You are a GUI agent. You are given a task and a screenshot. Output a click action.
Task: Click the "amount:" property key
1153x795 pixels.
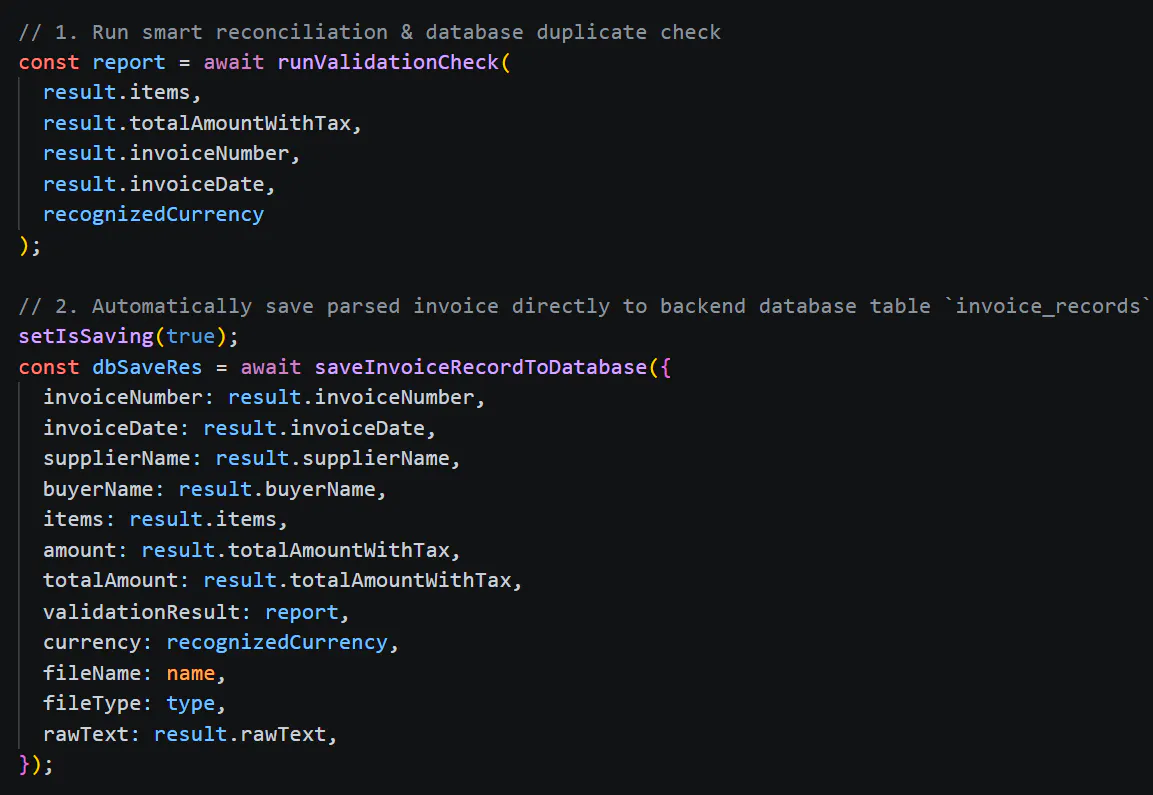85,550
